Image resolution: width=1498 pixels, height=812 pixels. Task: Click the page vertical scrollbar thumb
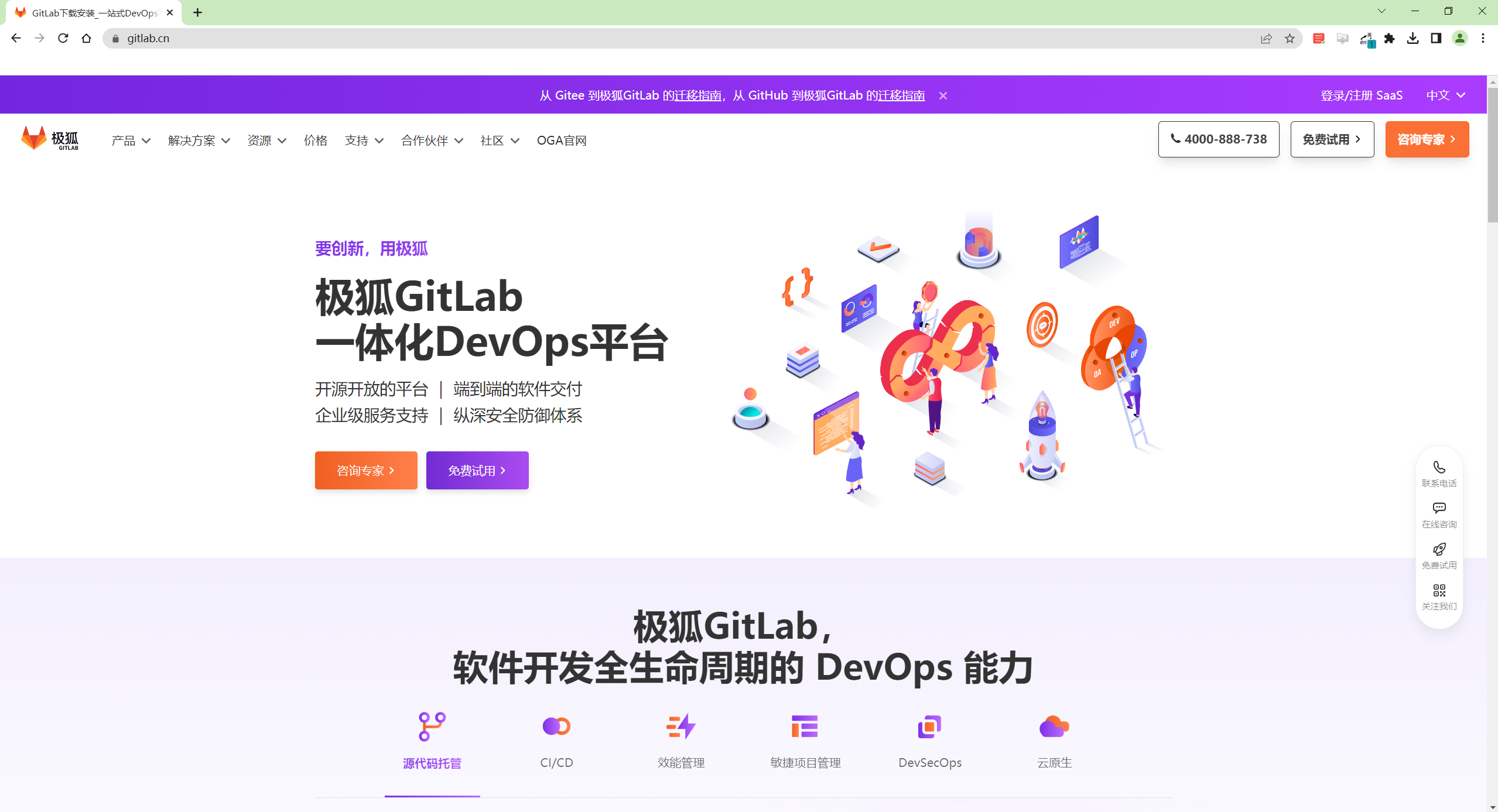tap(1492, 155)
